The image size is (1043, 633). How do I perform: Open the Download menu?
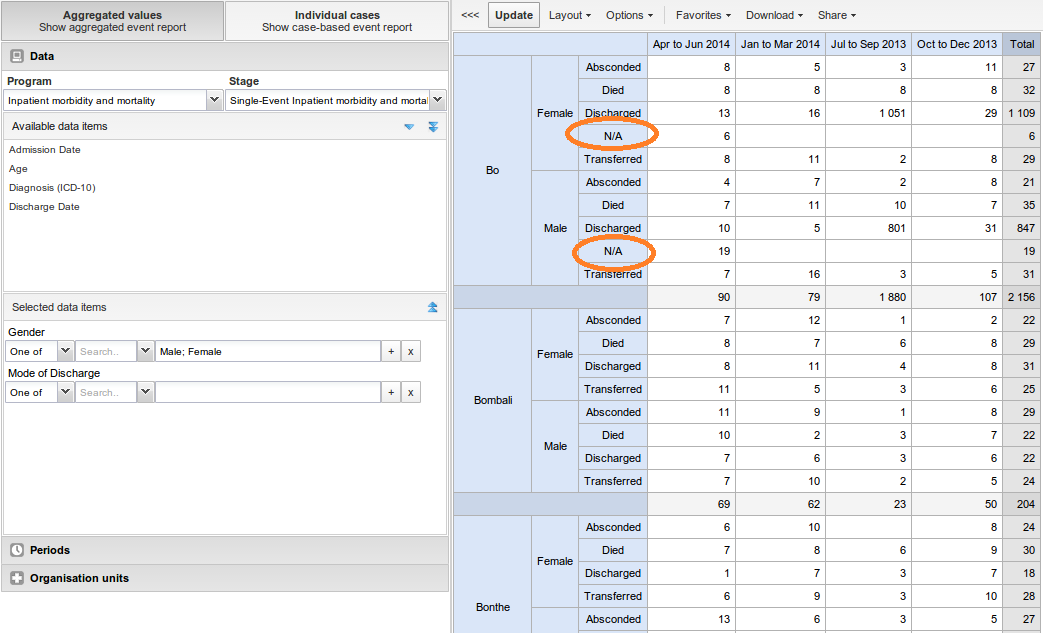[x=774, y=15]
